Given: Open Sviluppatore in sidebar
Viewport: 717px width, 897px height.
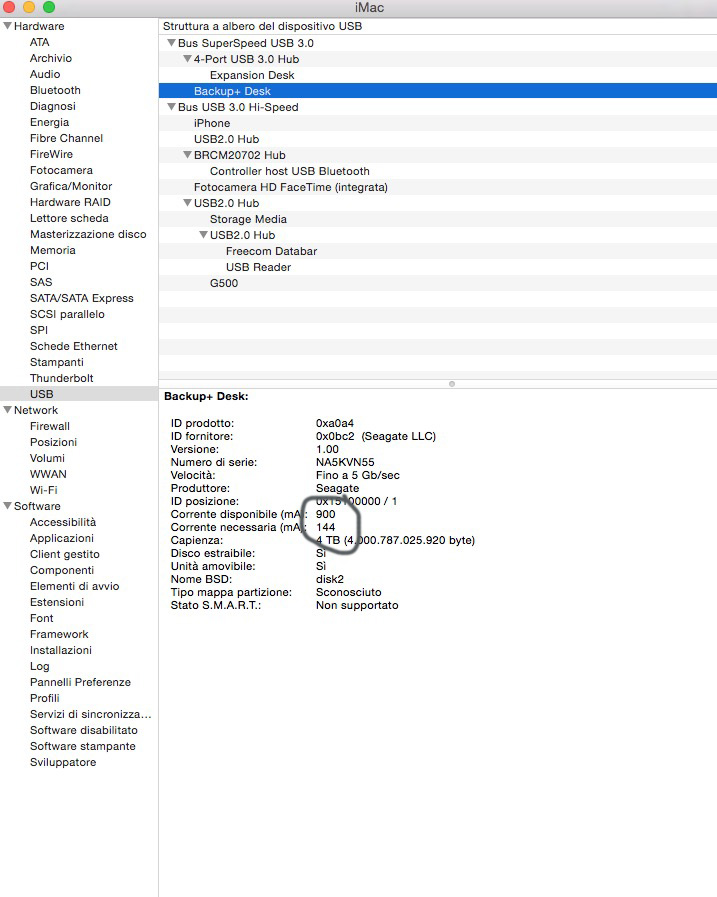Looking at the screenshot, I should pos(63,763).
